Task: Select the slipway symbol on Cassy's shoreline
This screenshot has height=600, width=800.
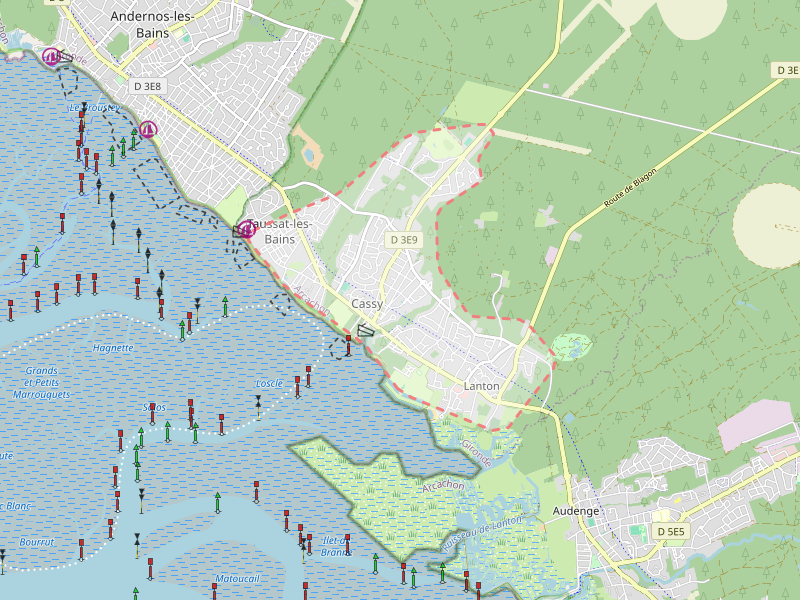Action: coord(366,330)
